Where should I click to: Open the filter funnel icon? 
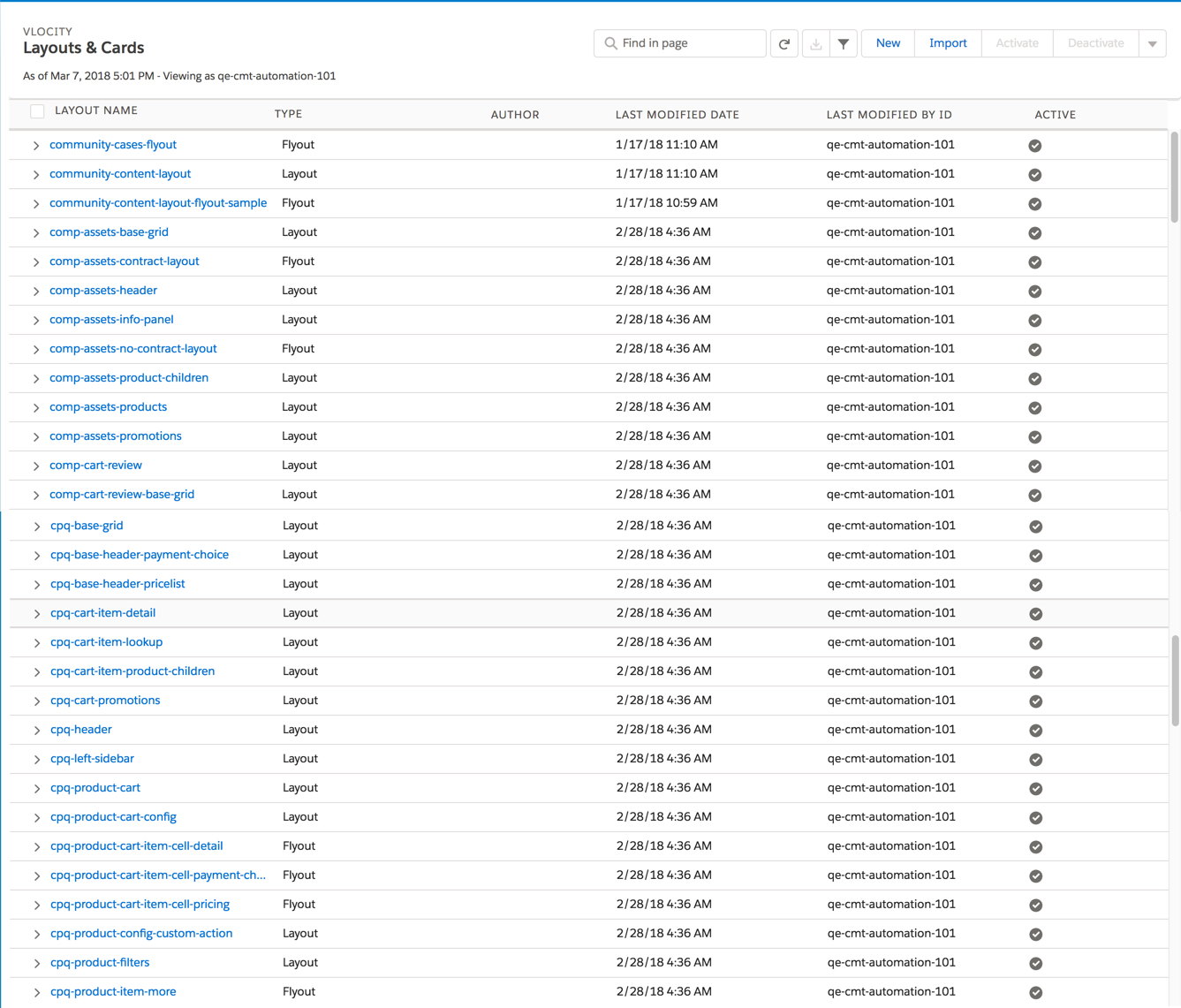coord(844,43)
